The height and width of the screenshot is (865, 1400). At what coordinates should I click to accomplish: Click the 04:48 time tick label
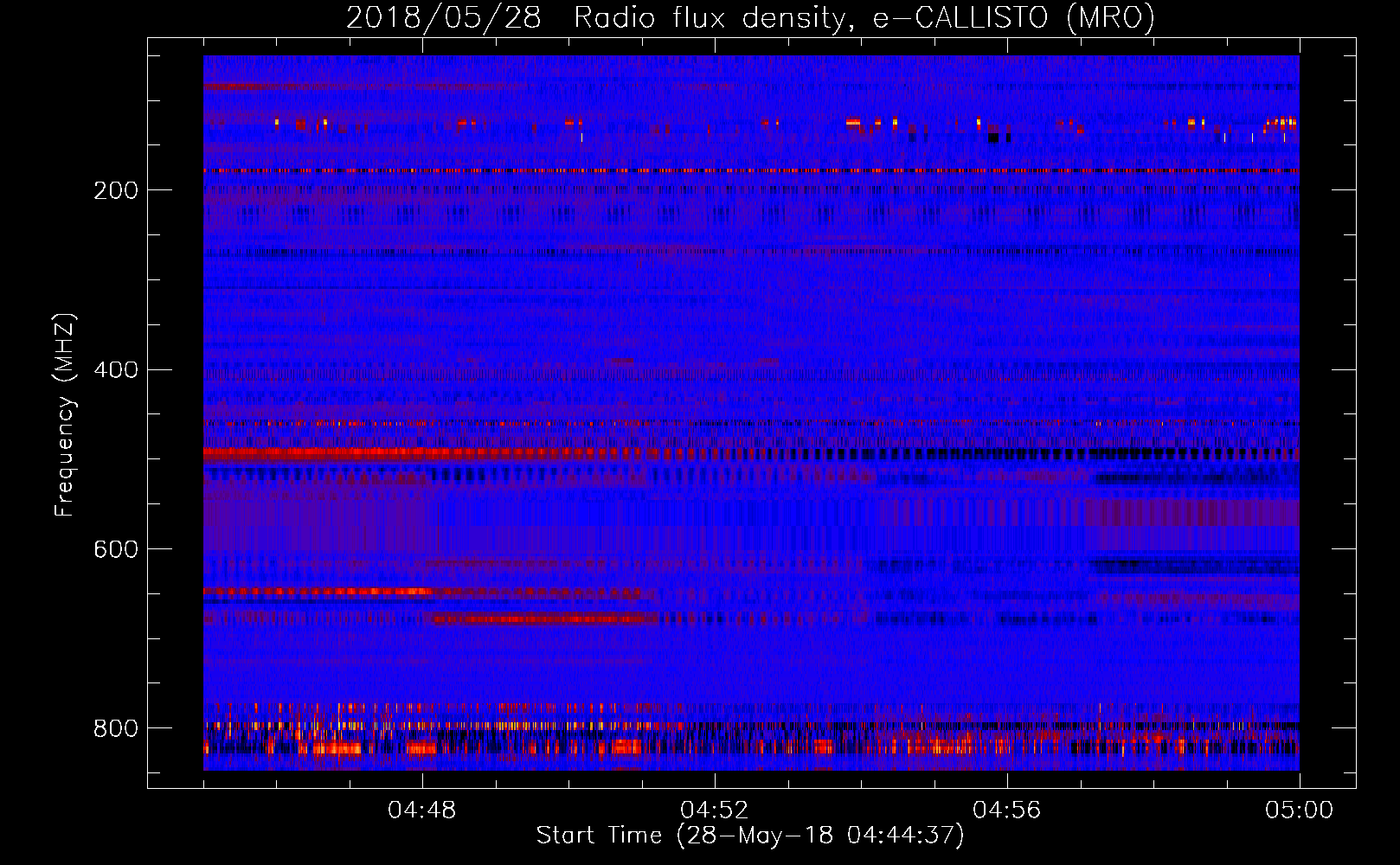tap(422, 811)
